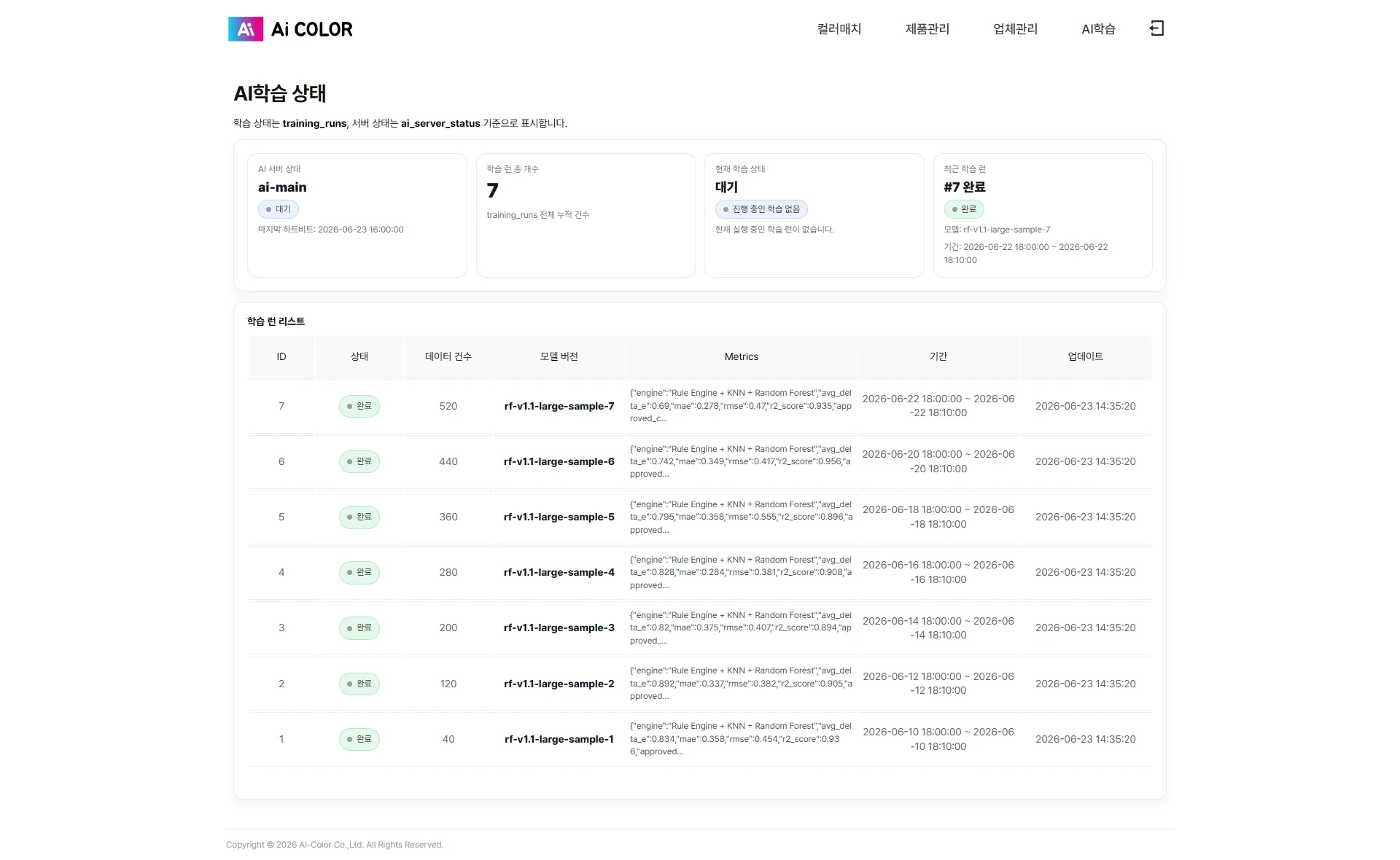Image resolution: width=1400 pixels, height=860 pixels.
Task: Click the #7 완료 heading
Action: pyautogui.click(x=964, y=187)
